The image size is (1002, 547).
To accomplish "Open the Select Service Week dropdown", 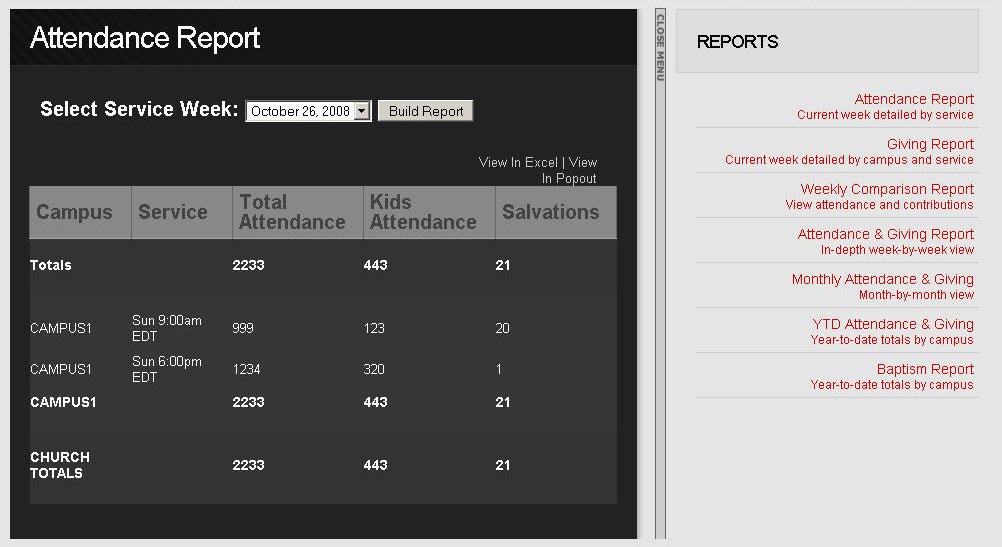I will (308, 111).
